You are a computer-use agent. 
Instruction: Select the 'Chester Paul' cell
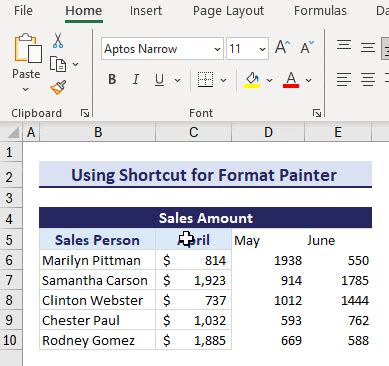pyautogui.click(x=97, y=320)
